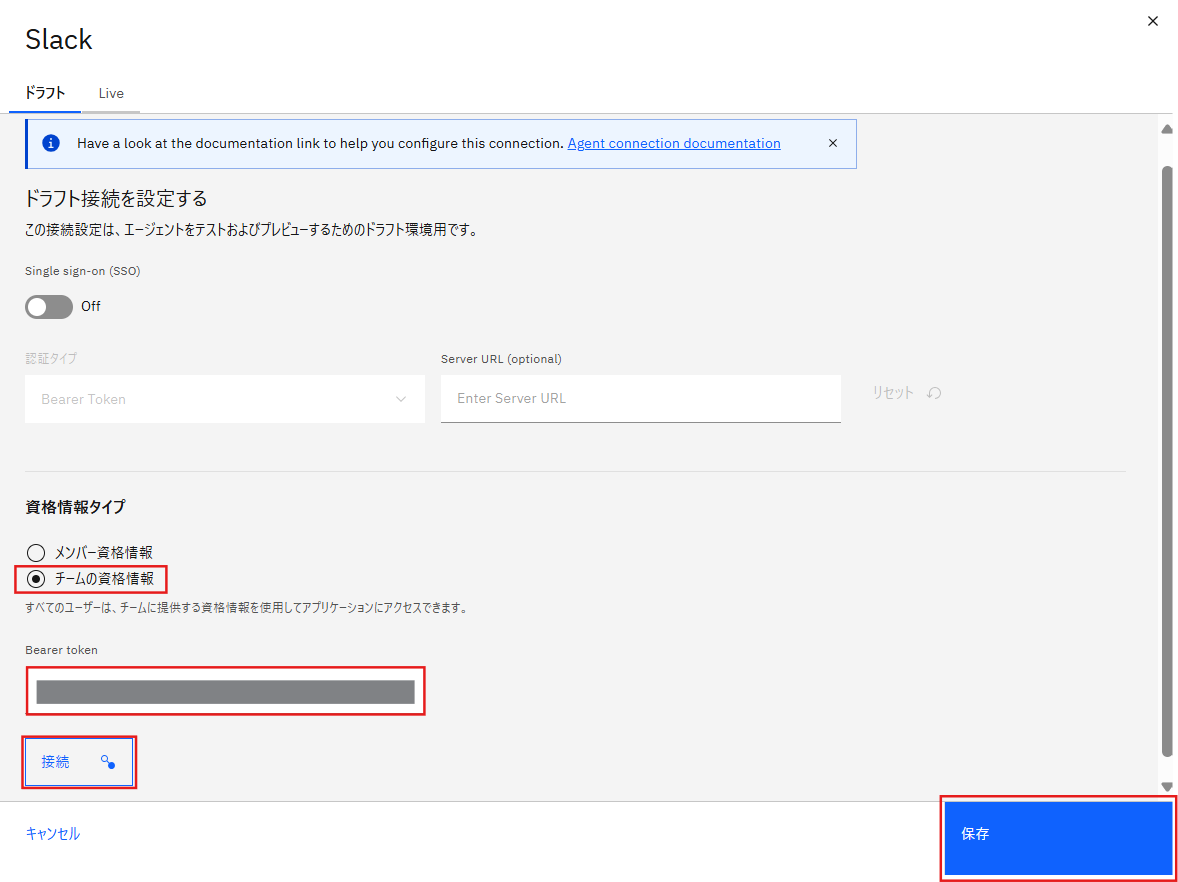Screen dimensions: 1178x882
Task: Open the 認証タイプ Bearer Token dropdown
Action: 225,399
